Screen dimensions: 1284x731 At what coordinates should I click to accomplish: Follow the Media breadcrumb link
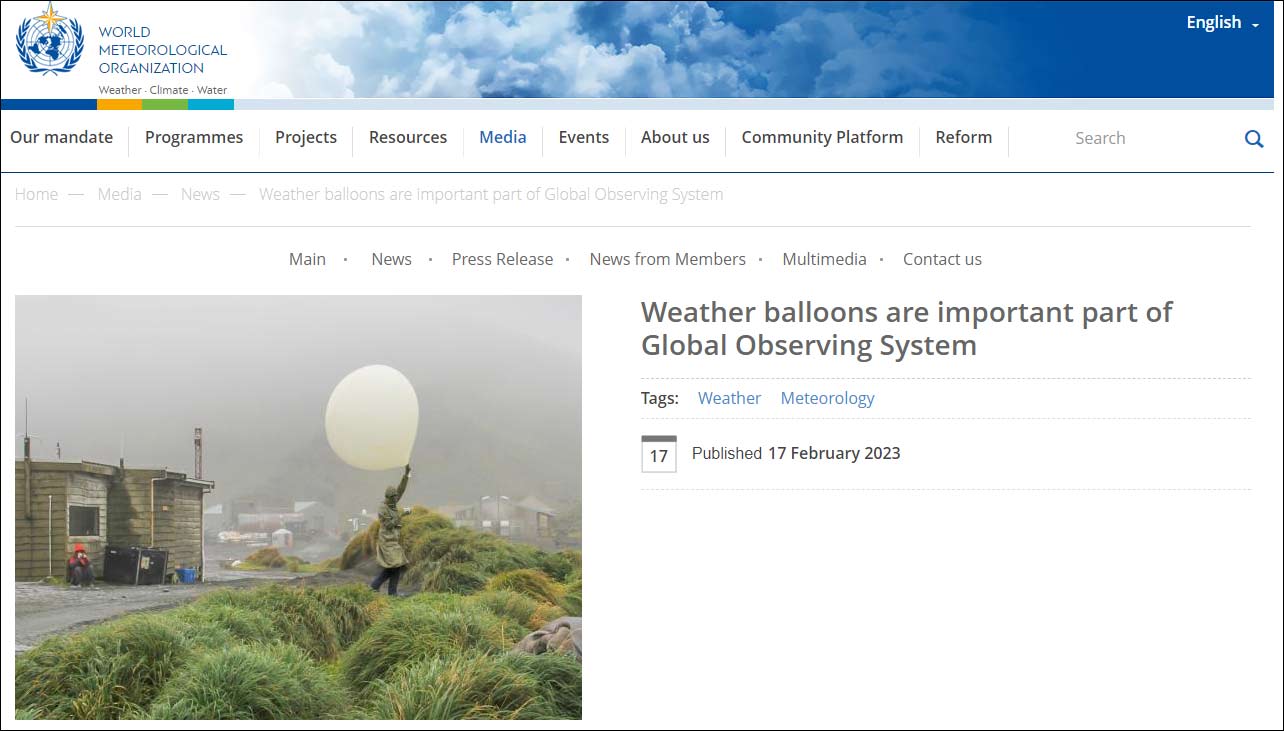[x=119, y=194]
